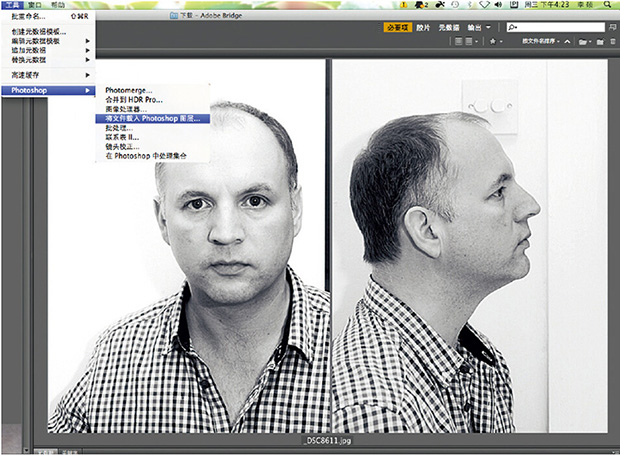The width and height of the screenshot is (620, 455).
Task: Open the 窗口 (Window) menu
Action: (34, 5)
